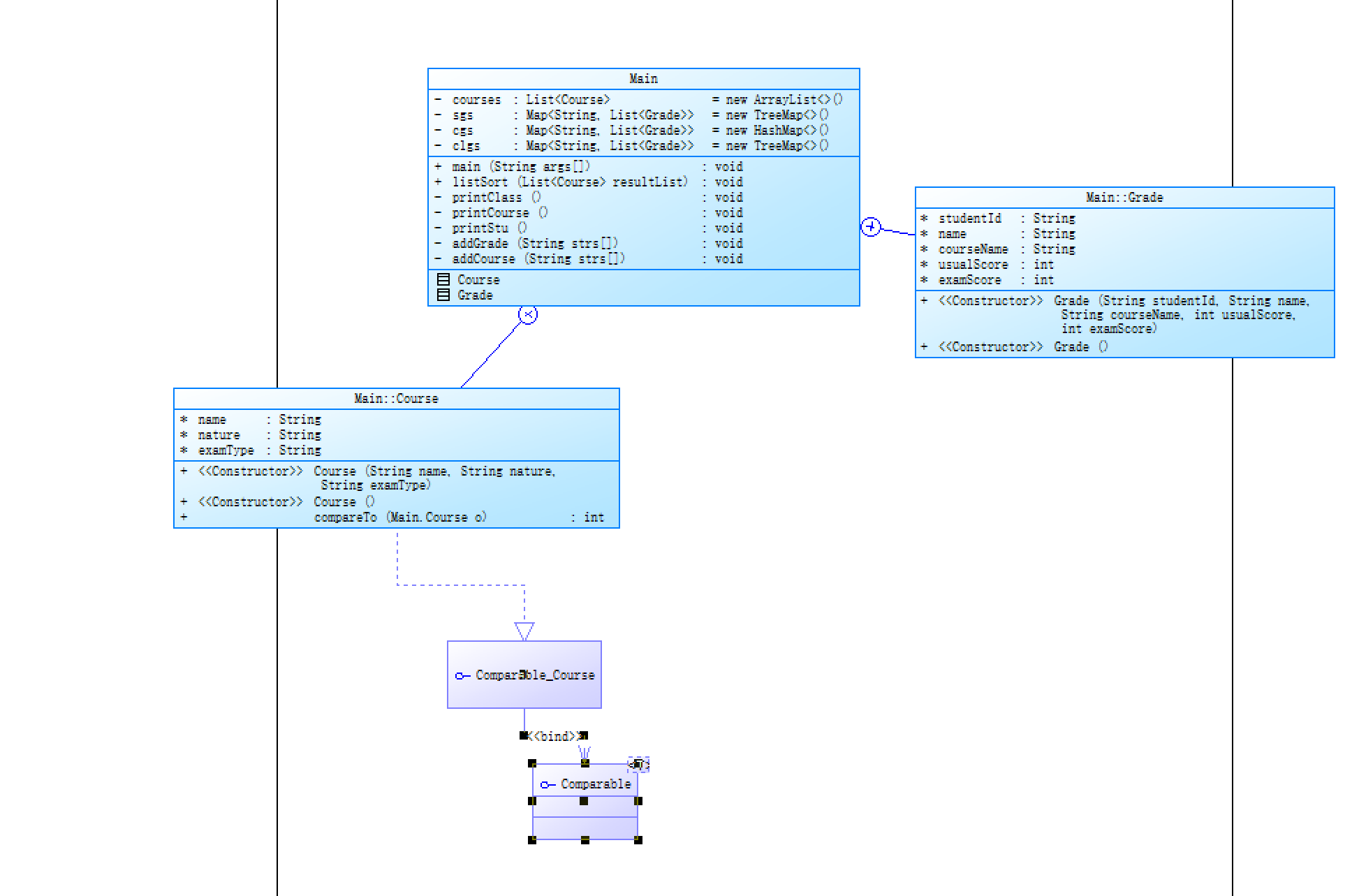Select the Main::Grade class title
The height and width of the screenshot is (896, 1352).
(x=1124, y=198)
